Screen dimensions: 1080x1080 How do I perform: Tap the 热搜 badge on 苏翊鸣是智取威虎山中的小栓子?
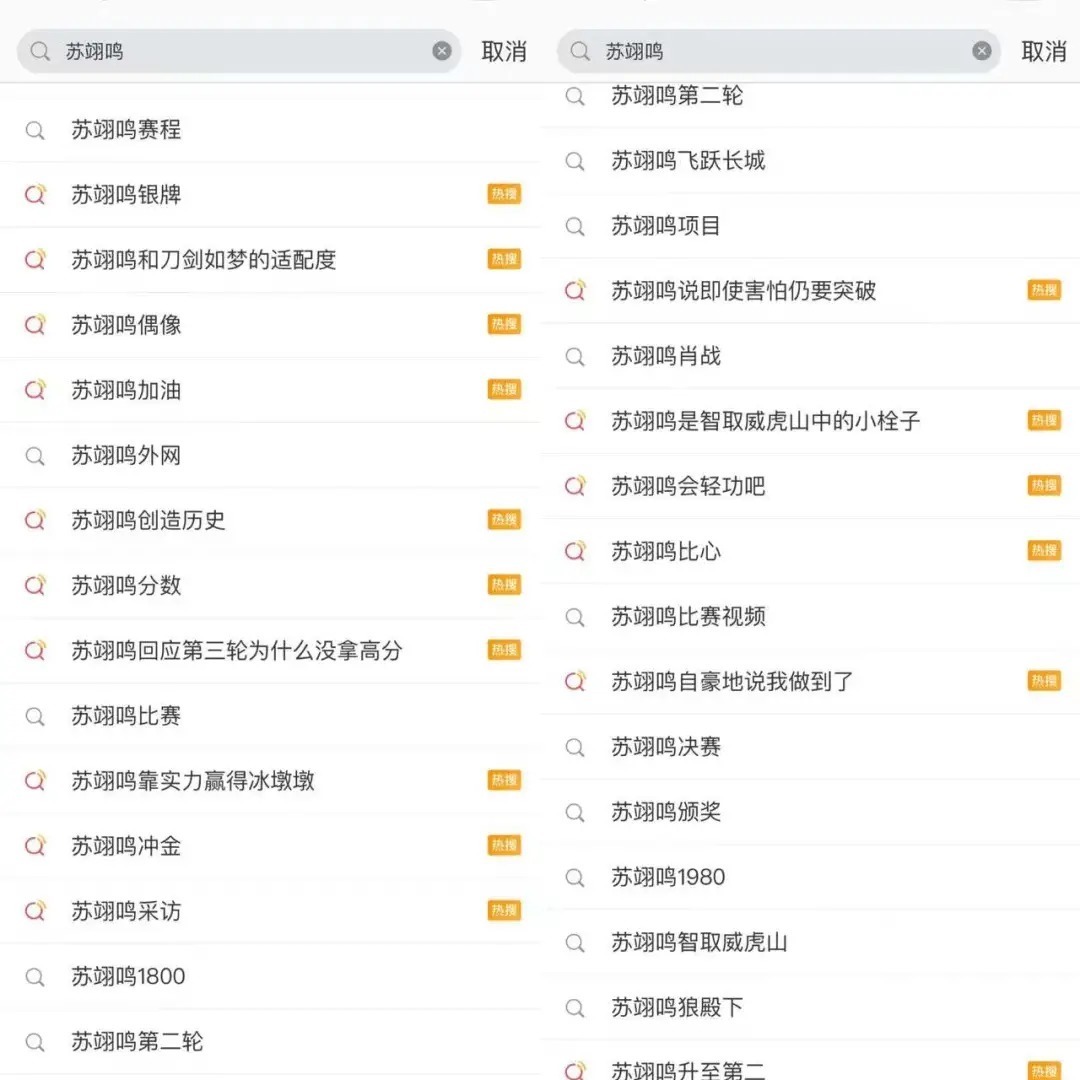click(x=1044, y=421)
